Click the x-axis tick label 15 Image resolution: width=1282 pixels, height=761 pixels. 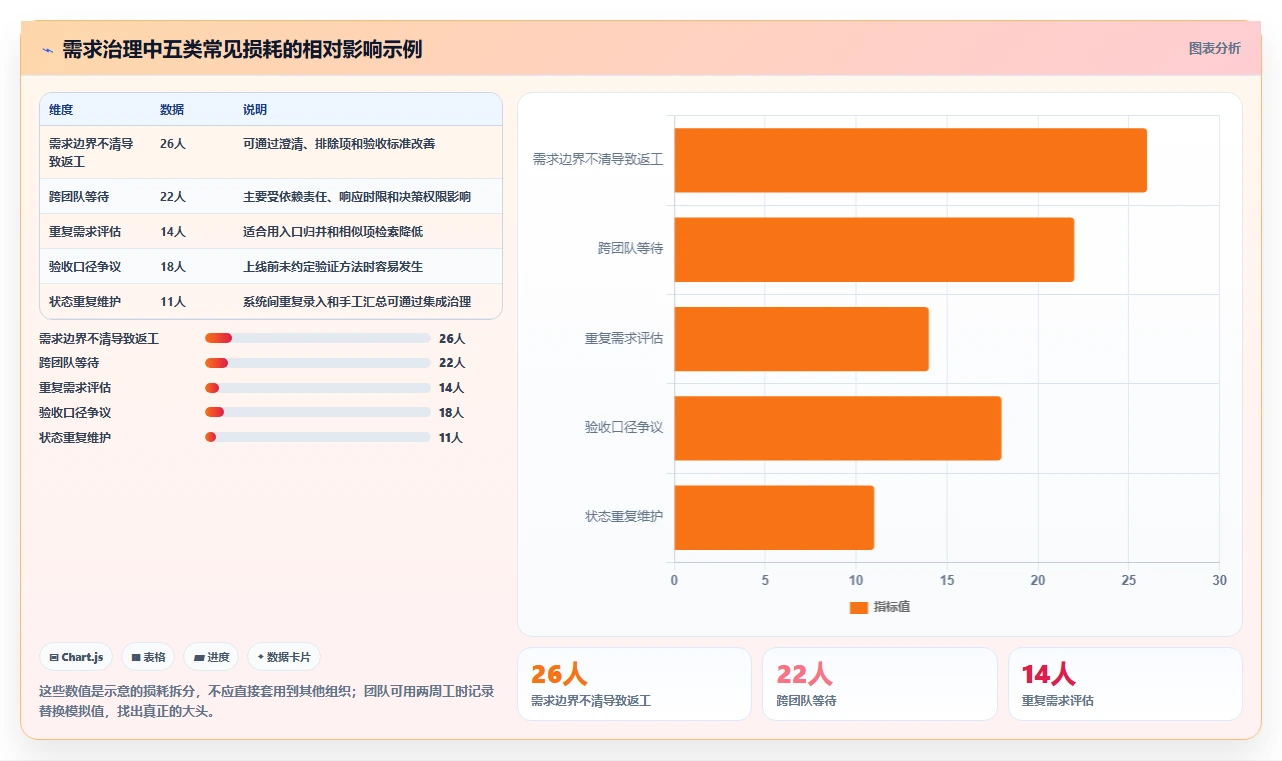[947, 580]
